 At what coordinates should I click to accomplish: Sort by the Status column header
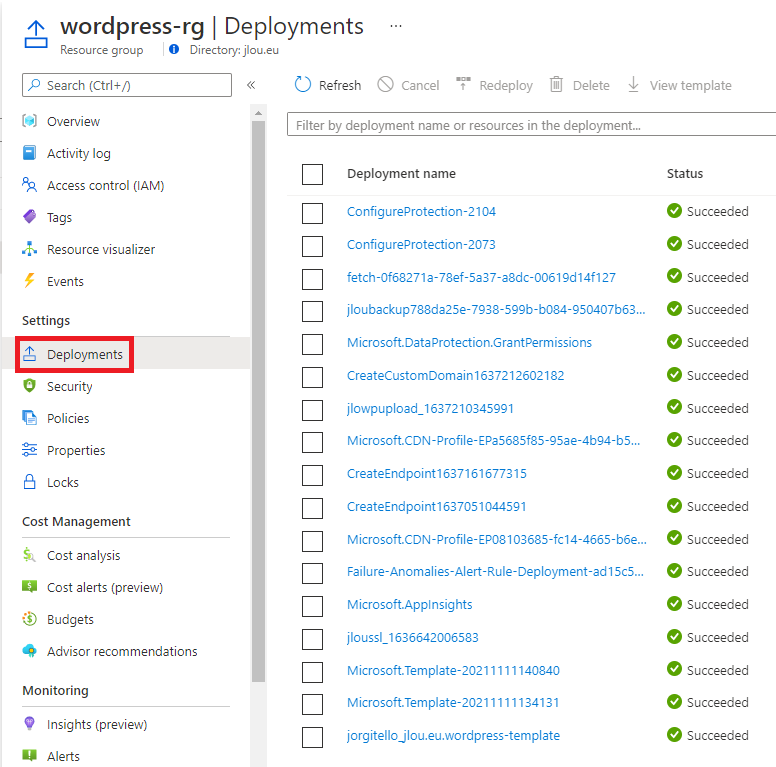[684, 174]
